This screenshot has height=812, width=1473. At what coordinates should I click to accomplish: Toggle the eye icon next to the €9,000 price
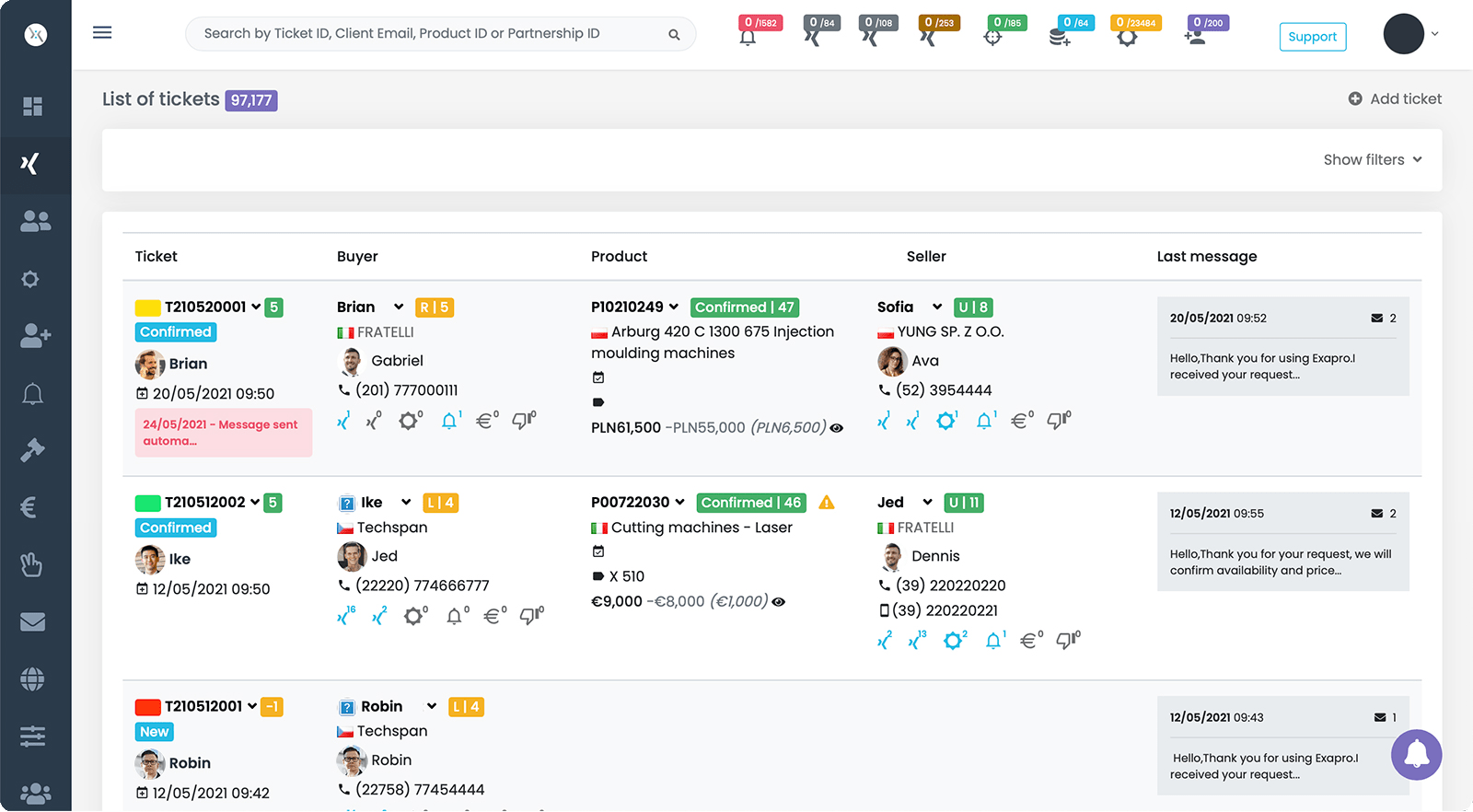pos(779,602)
